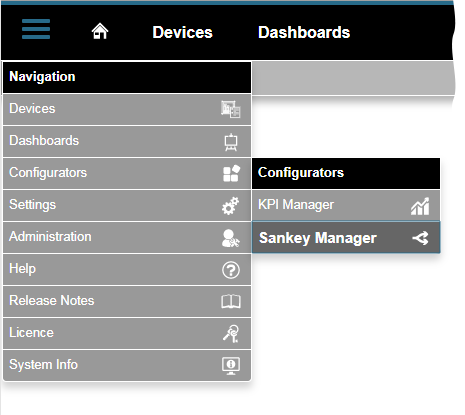Click the Administration user-tools icon

coord(231,238)
